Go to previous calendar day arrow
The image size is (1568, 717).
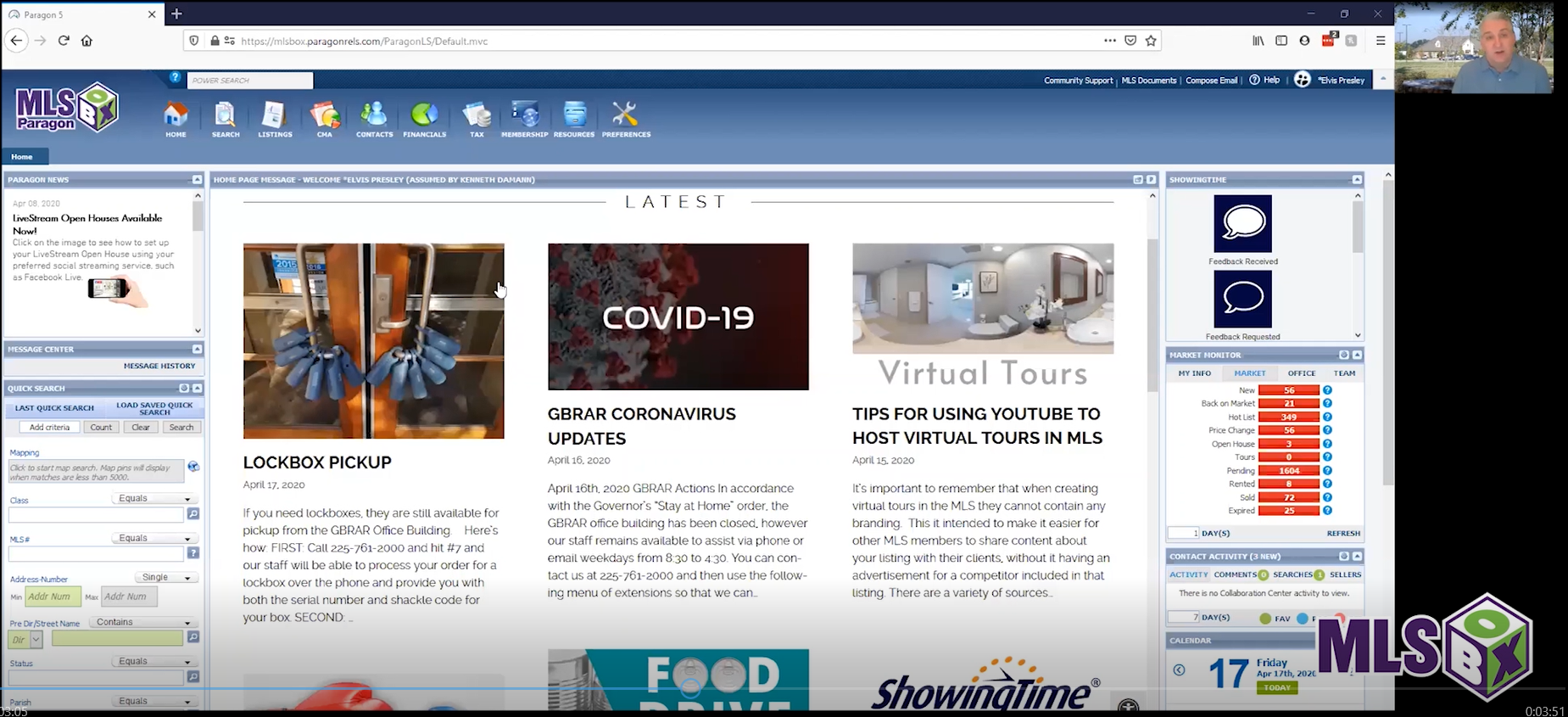point(1179,670)
